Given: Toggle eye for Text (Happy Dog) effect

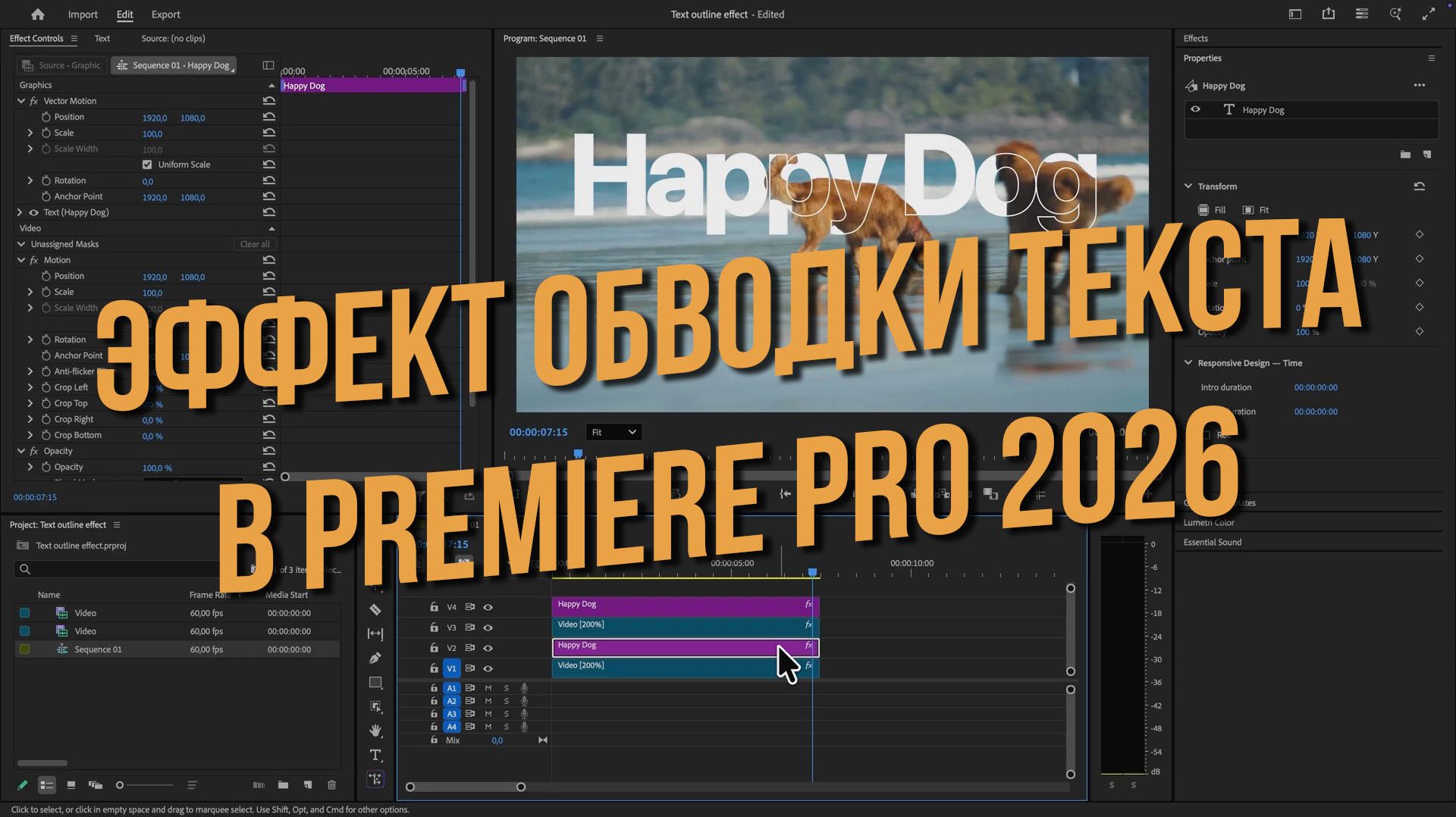Looking at the screenshot, I should pyautogui.click(x=33, y=212).
